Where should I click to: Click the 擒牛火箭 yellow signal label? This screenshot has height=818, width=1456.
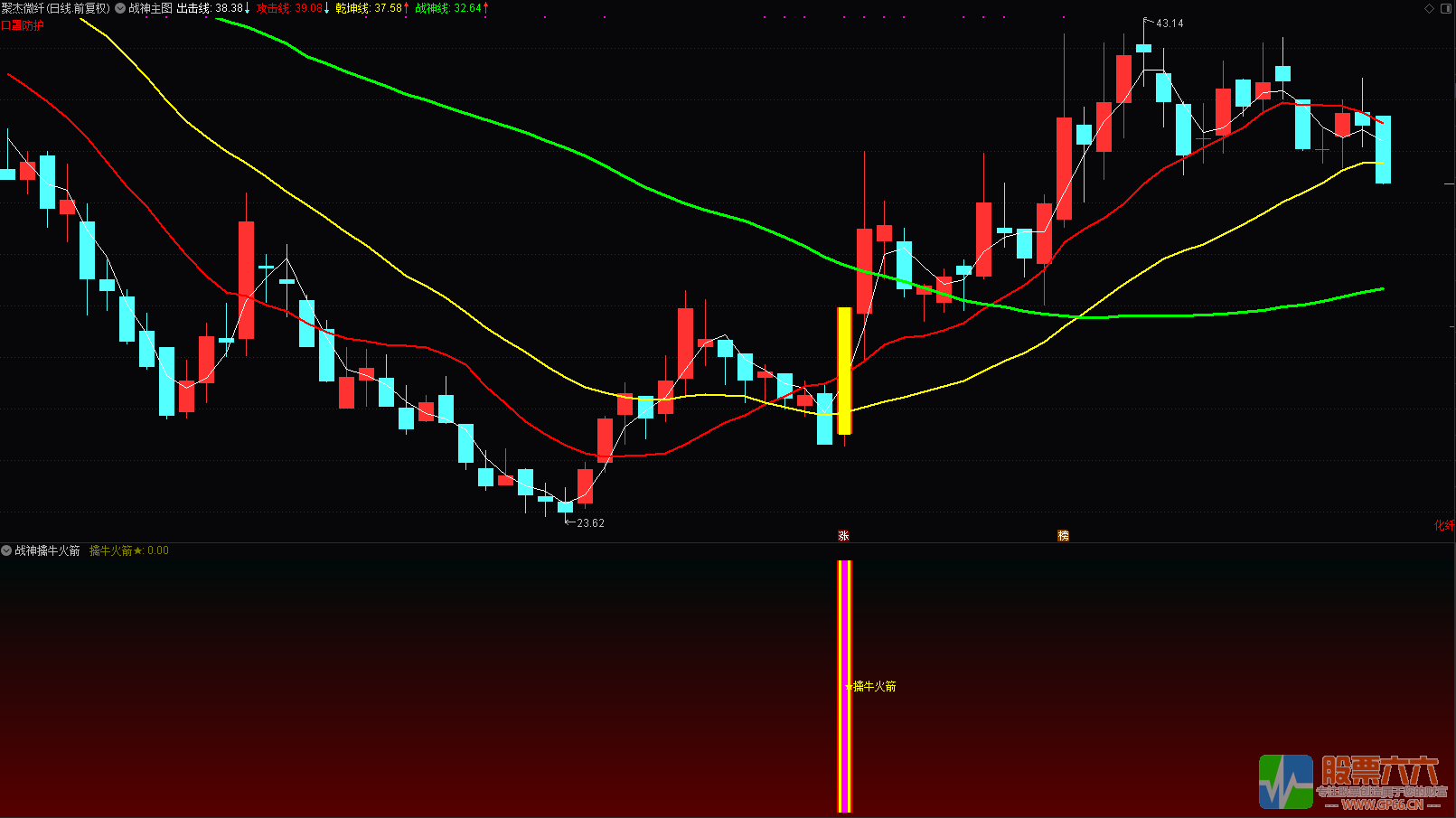pos(874,687)
